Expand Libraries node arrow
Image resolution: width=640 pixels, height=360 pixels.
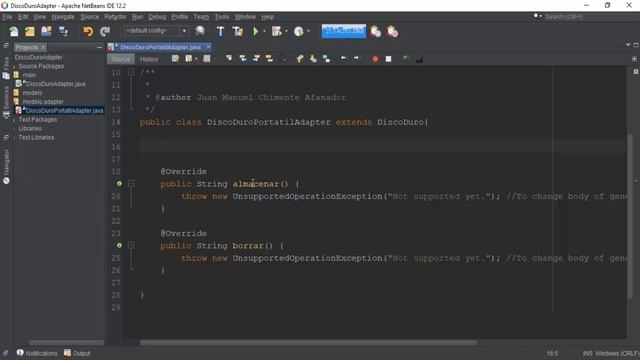14,129
